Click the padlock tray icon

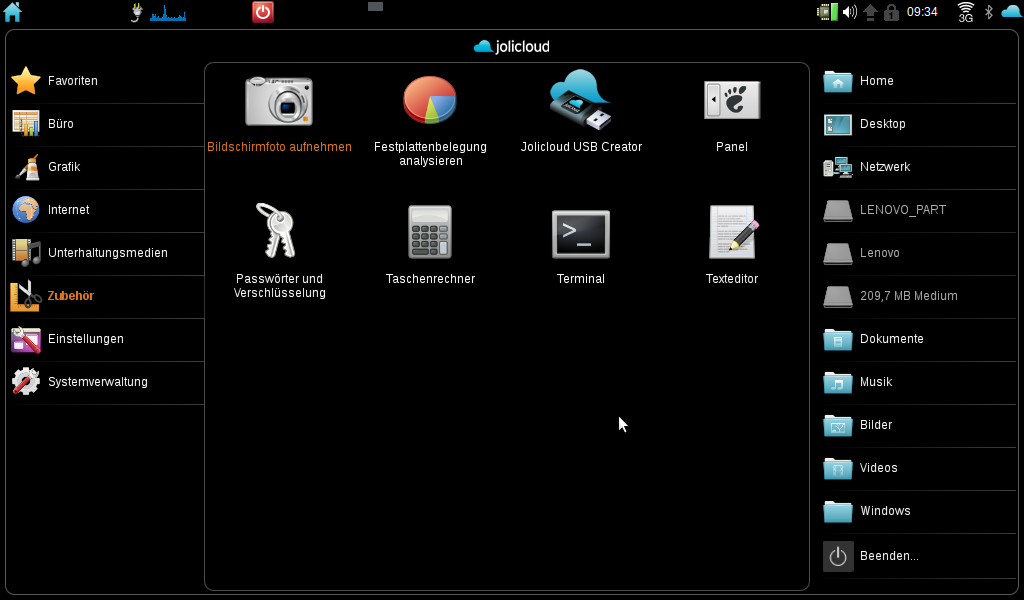point(891,12)
